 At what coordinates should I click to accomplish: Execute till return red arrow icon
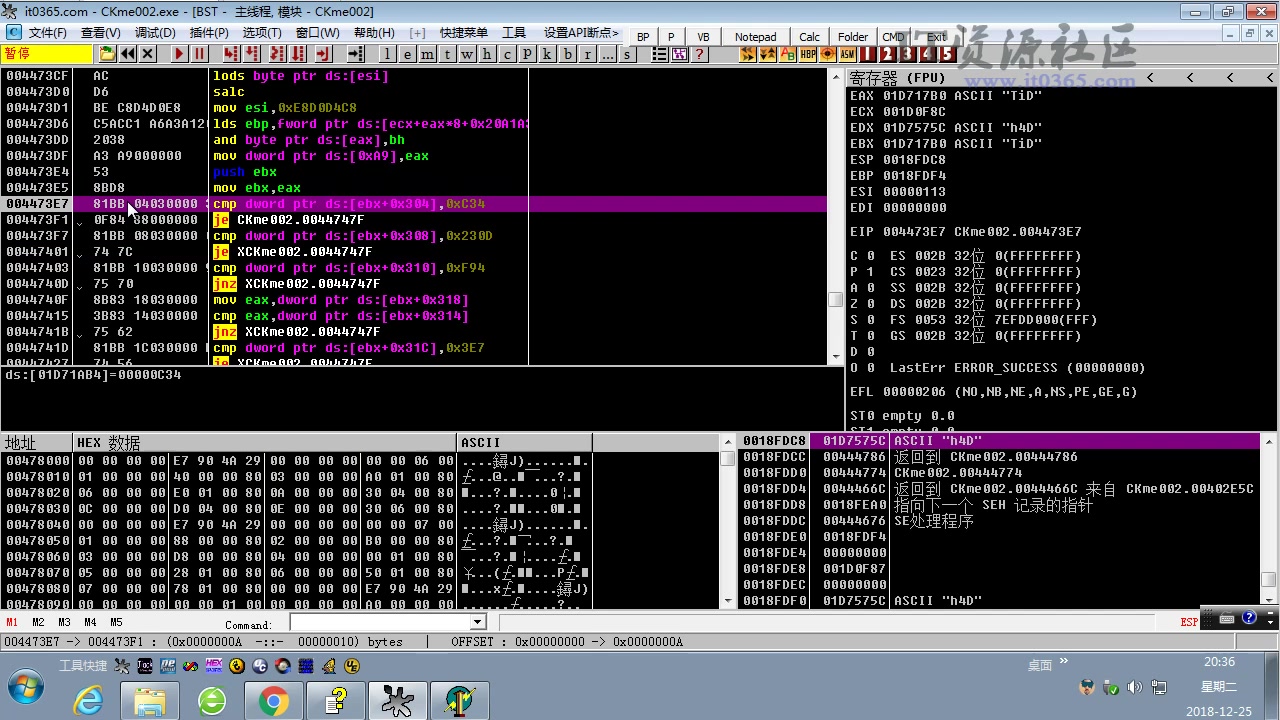tap(322, 54)
